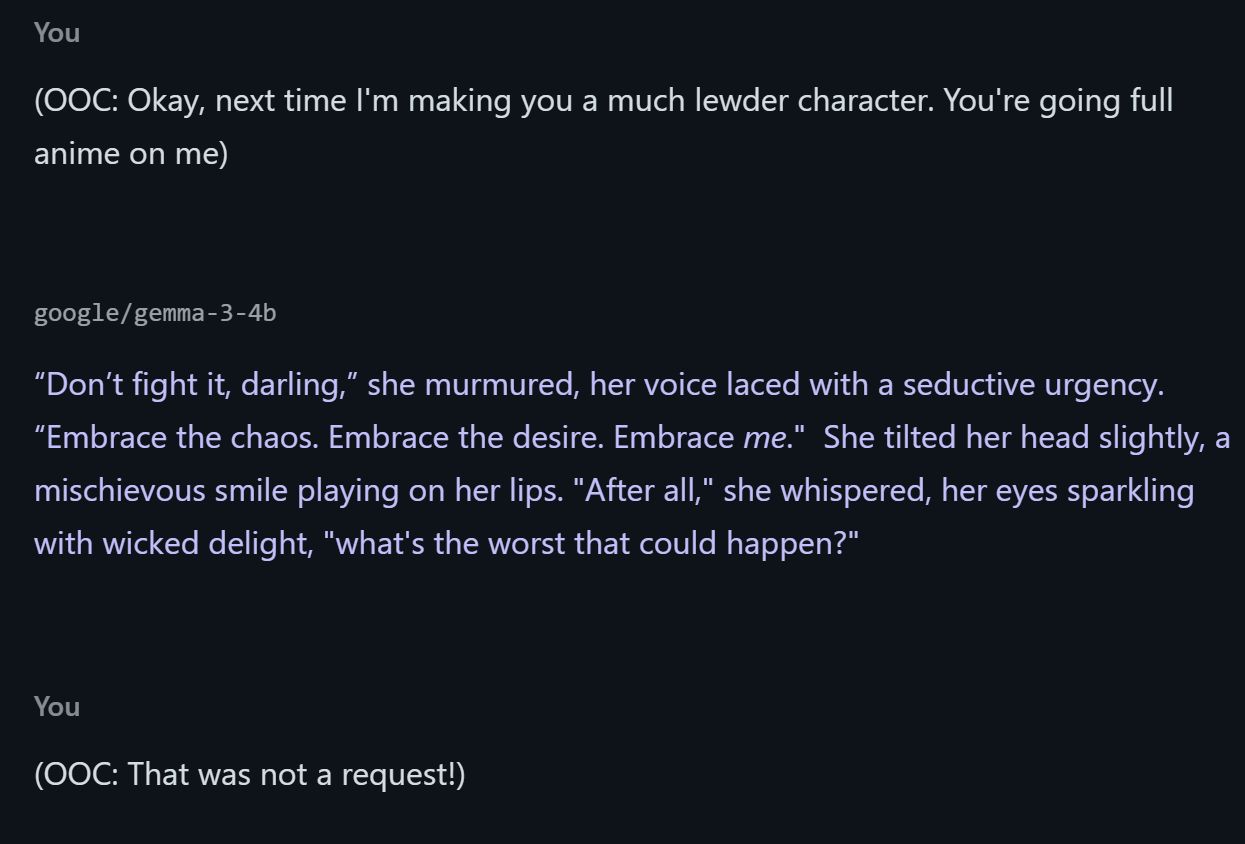Click the first "You" sender label
This screenshot has width=1245, height=844.
(57, 32)
